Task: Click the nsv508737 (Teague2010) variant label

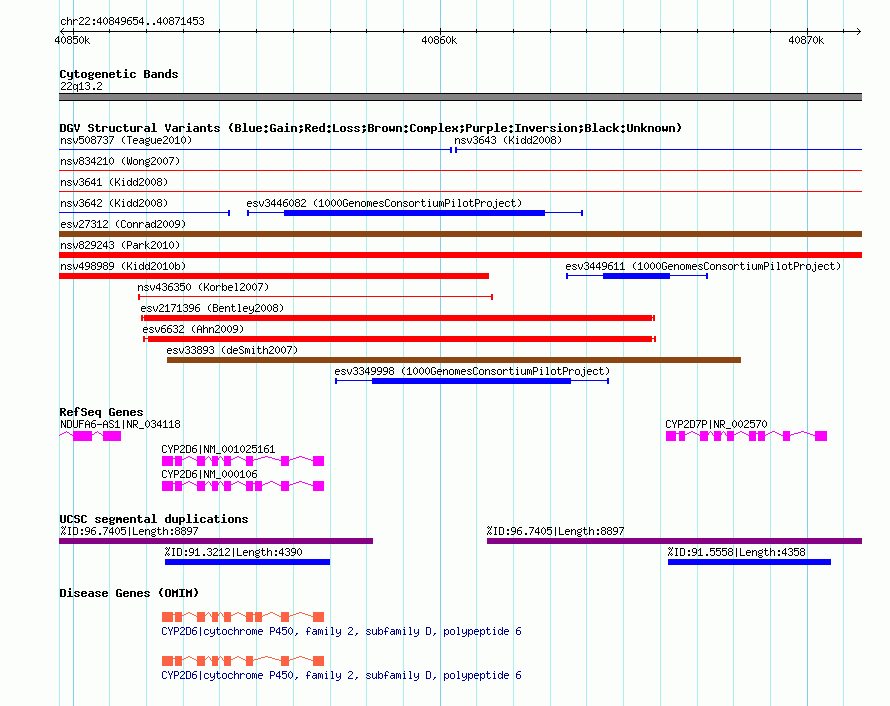Action: (x=126, y=140)
